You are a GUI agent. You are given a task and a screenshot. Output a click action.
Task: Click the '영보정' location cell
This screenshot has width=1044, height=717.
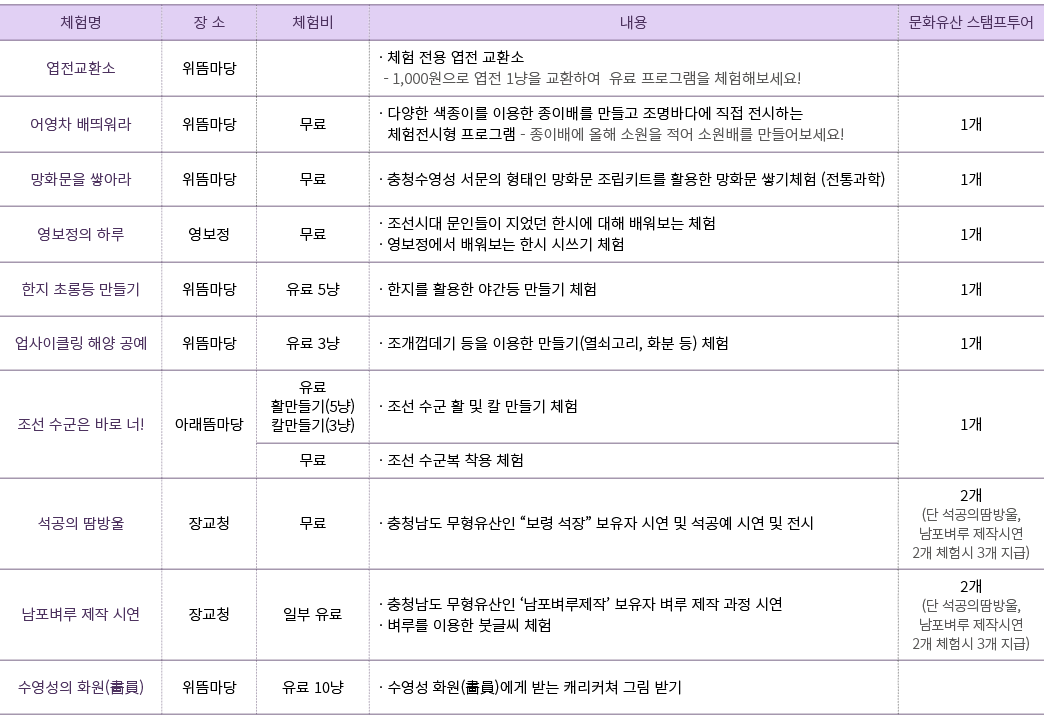tap(209, 234)
